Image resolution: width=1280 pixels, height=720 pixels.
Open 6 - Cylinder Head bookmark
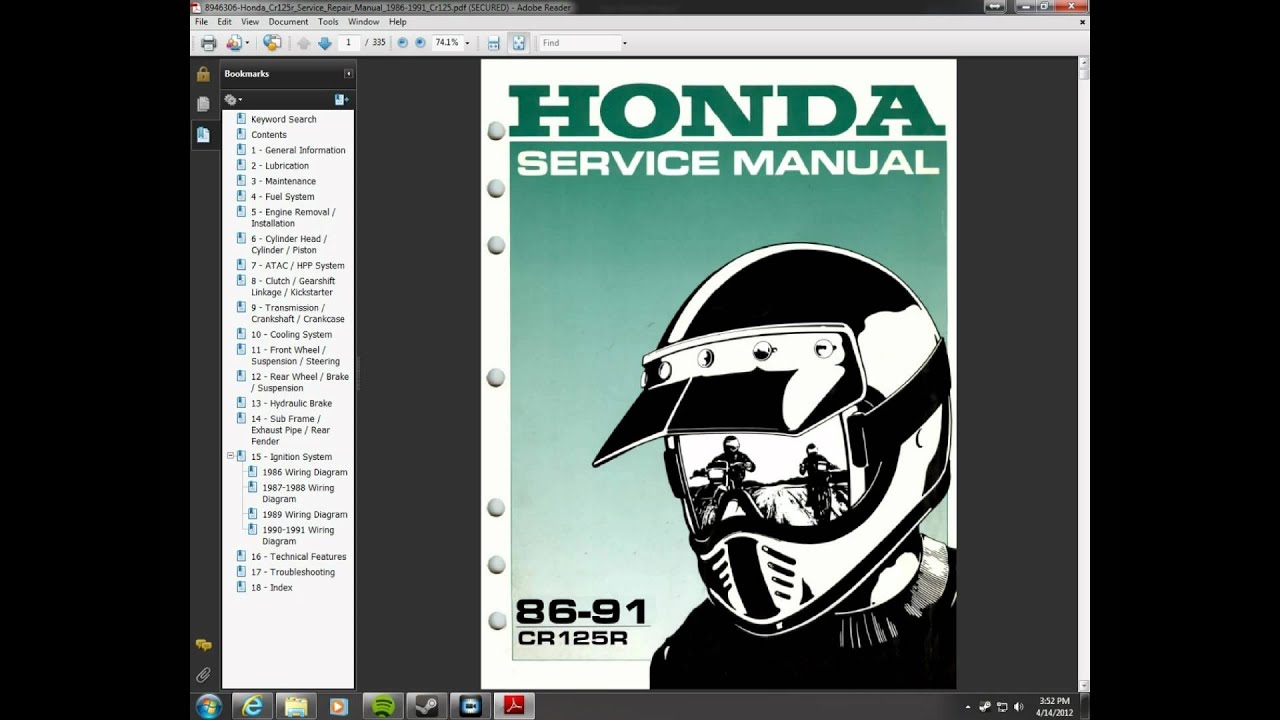(289, 245)
